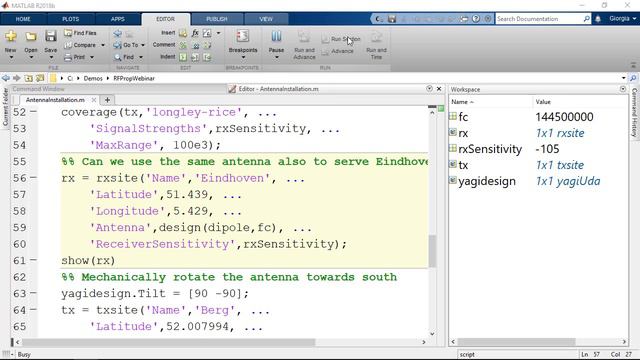This screenshot has height=360, width=640.
Task: Switch to the PUBLISH tab
Action: coord(217,19)
